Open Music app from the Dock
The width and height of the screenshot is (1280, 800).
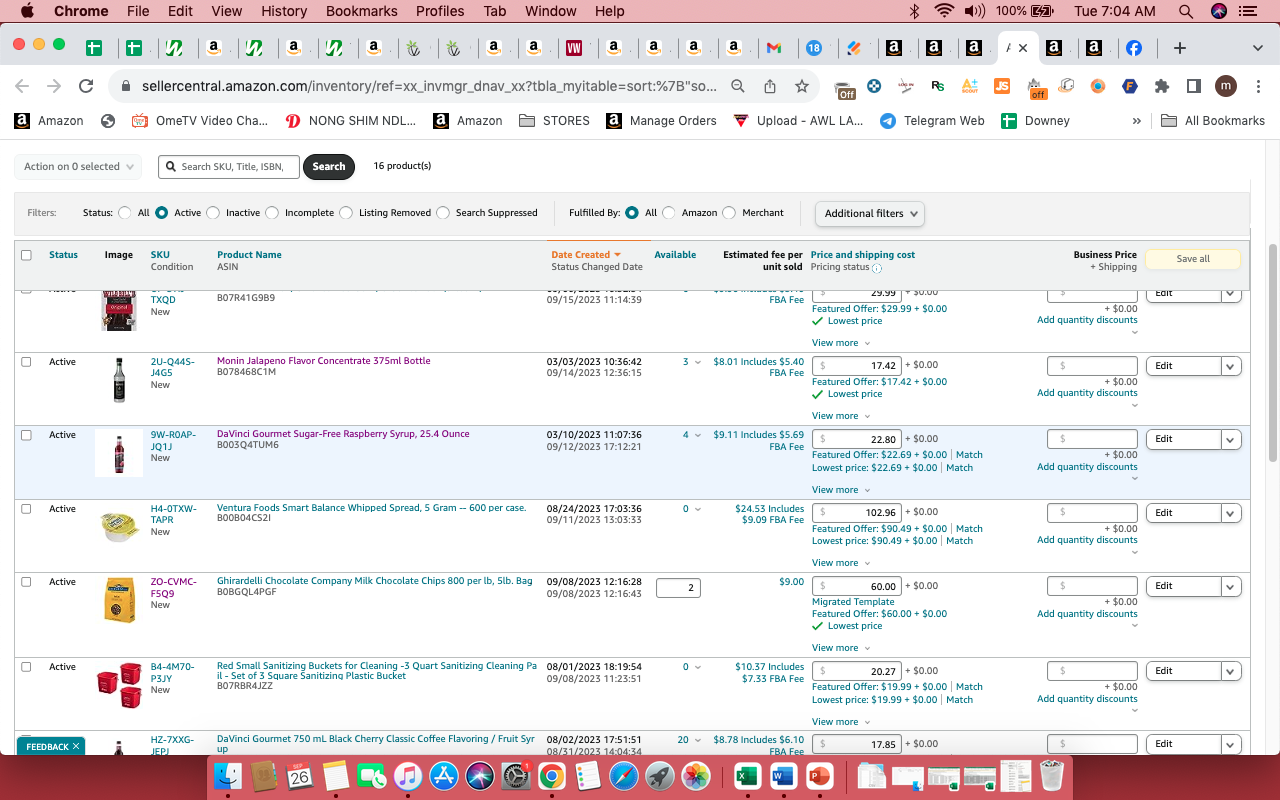coord(407,776)
